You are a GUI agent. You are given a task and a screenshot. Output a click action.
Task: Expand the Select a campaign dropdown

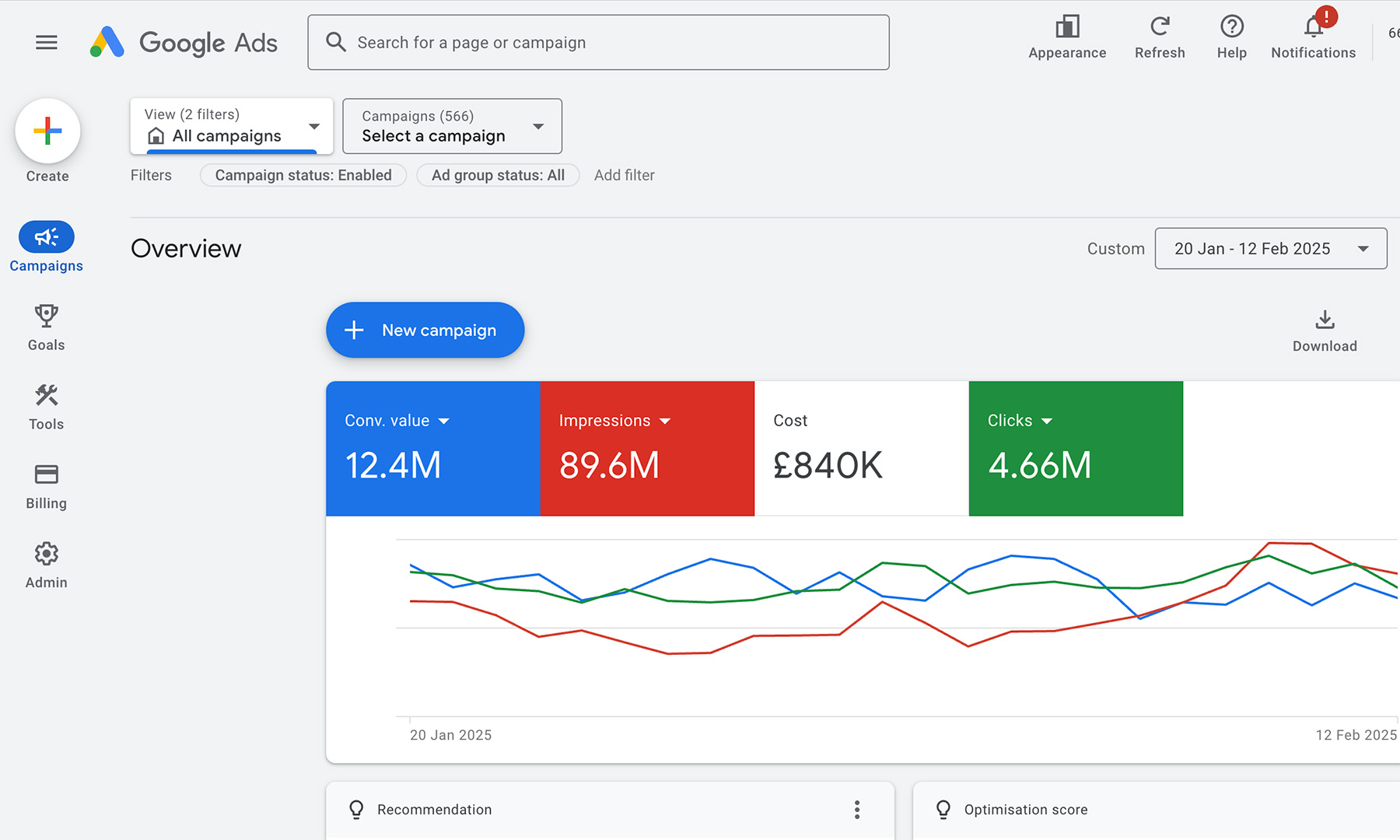tap(451, 126)
